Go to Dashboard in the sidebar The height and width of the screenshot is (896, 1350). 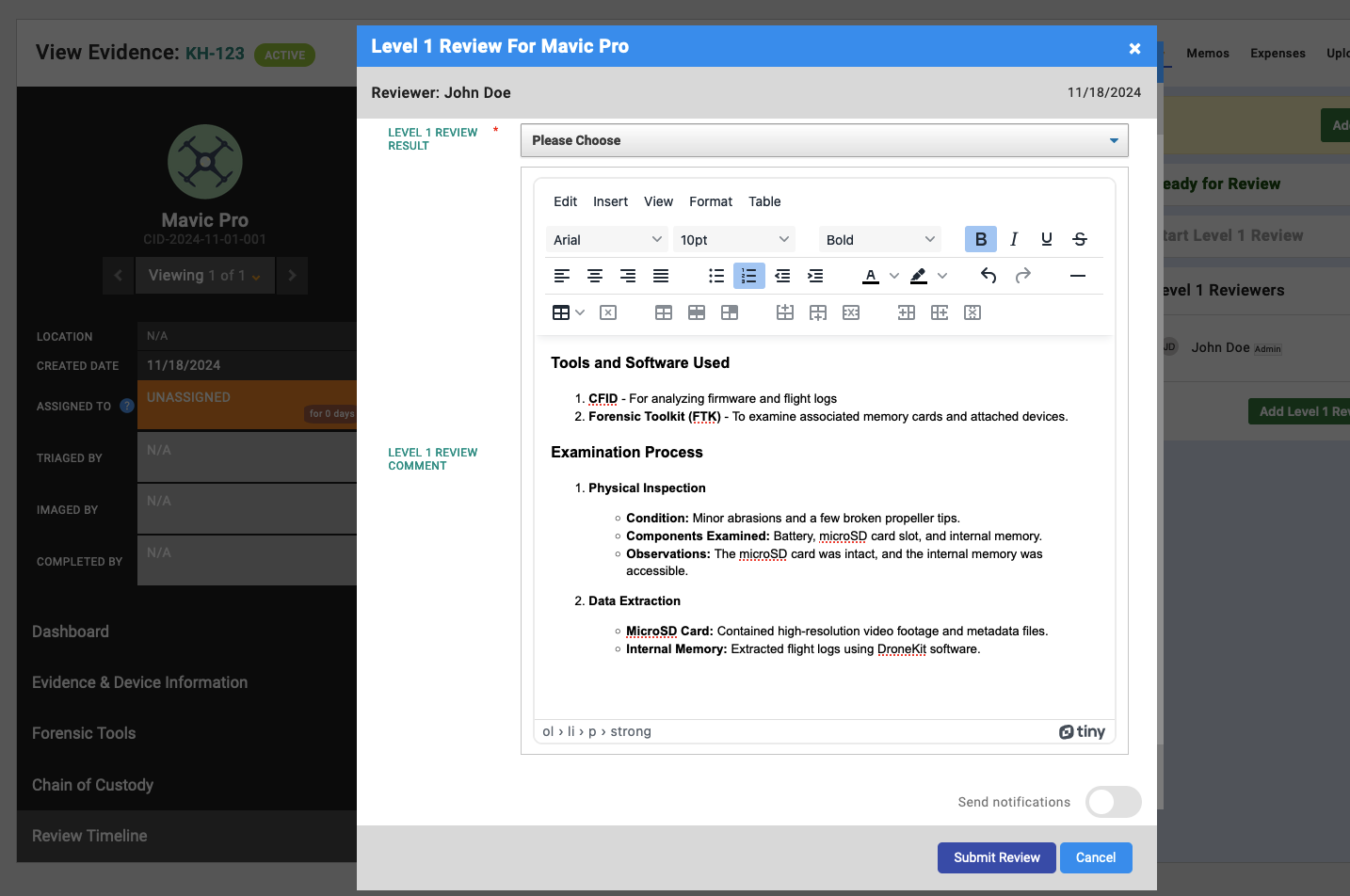pyautogui.click(x=71, y=632)
